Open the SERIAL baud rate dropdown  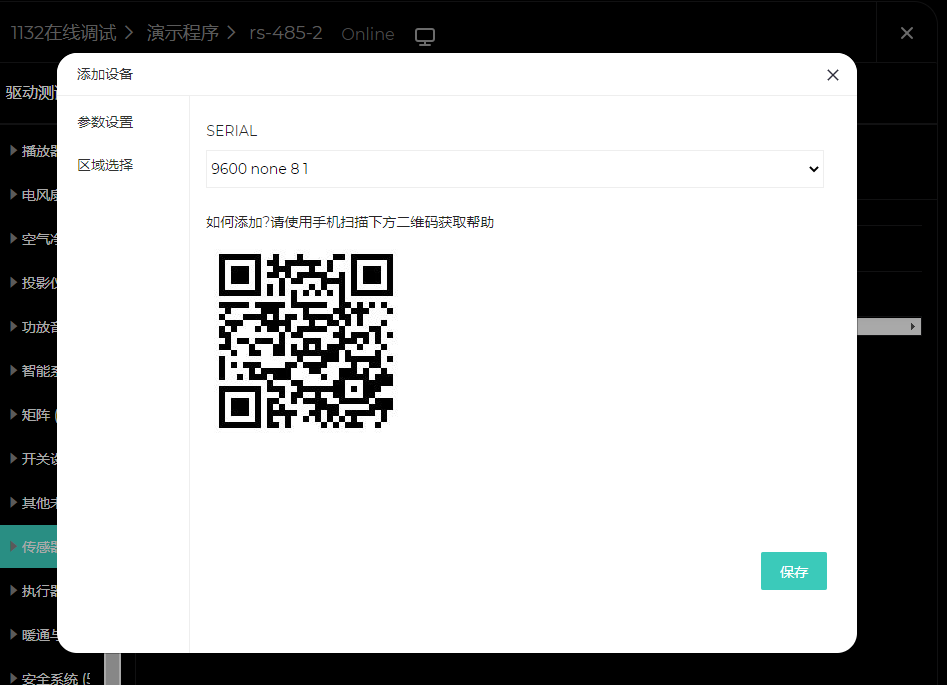tap(515, 169)
